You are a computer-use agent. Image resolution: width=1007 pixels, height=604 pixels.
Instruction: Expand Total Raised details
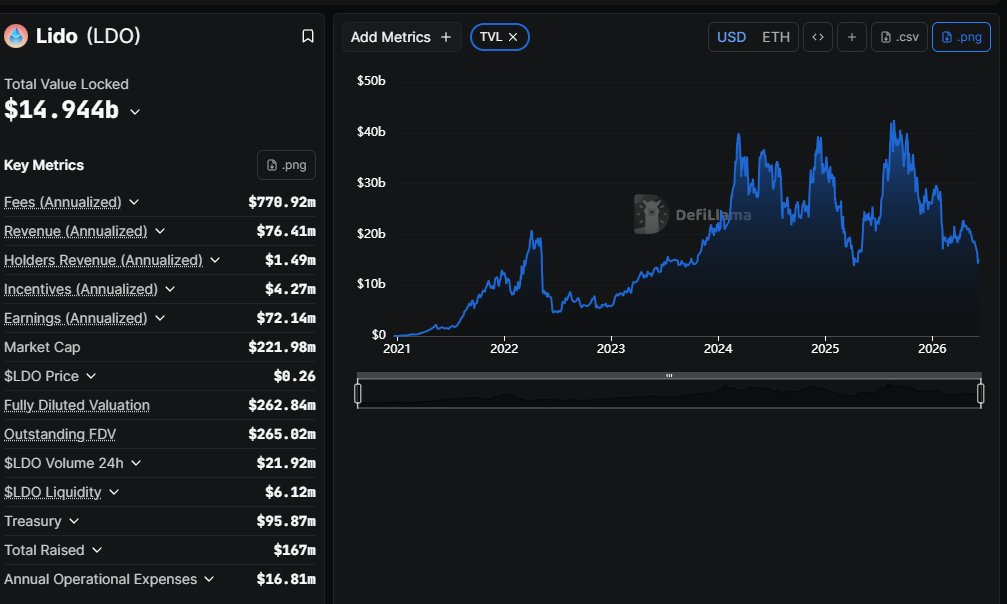click(97, 550)
